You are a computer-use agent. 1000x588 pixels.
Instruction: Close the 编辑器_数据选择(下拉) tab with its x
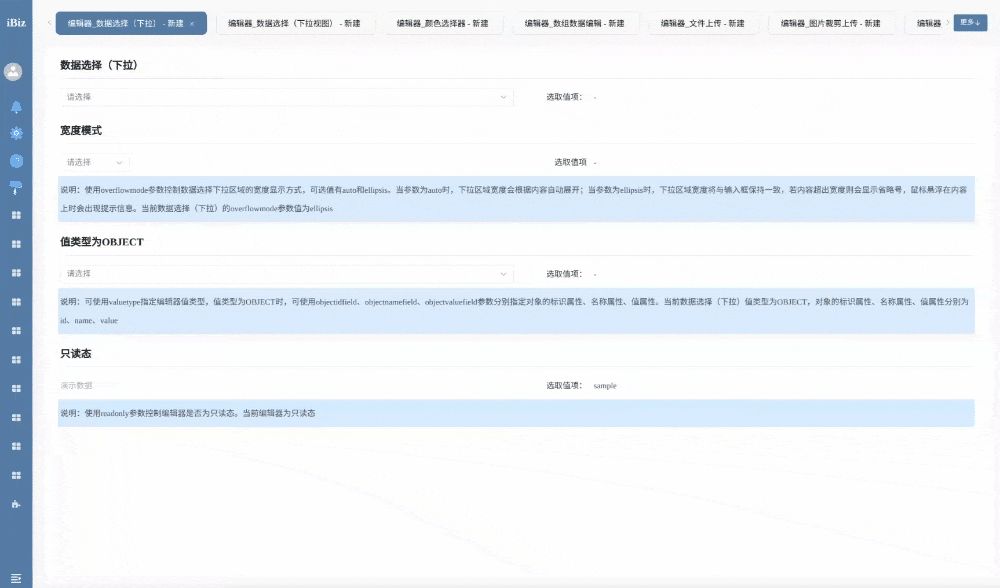click(192, 24)
